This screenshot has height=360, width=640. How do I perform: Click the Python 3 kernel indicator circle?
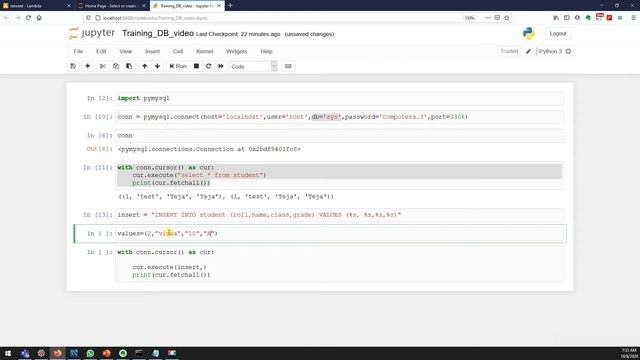[x=568, y=51]
